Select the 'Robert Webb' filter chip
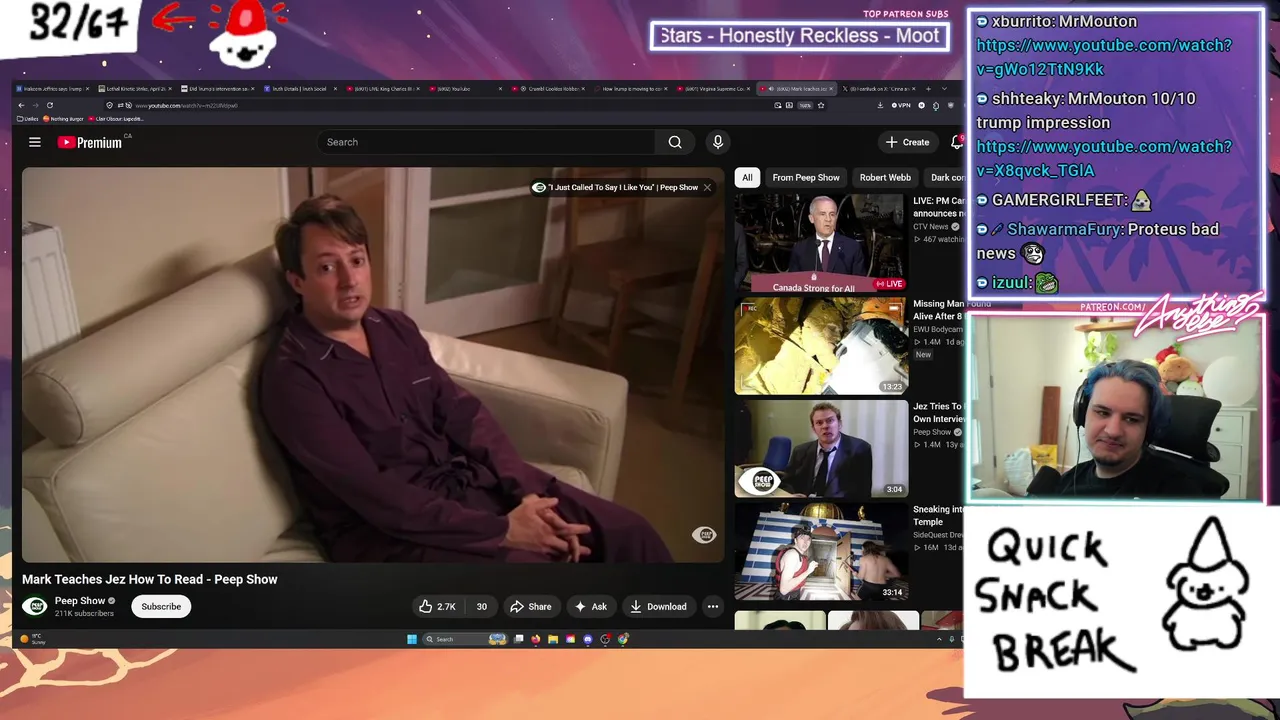The image size is (1280, 720). coord(885,177)
